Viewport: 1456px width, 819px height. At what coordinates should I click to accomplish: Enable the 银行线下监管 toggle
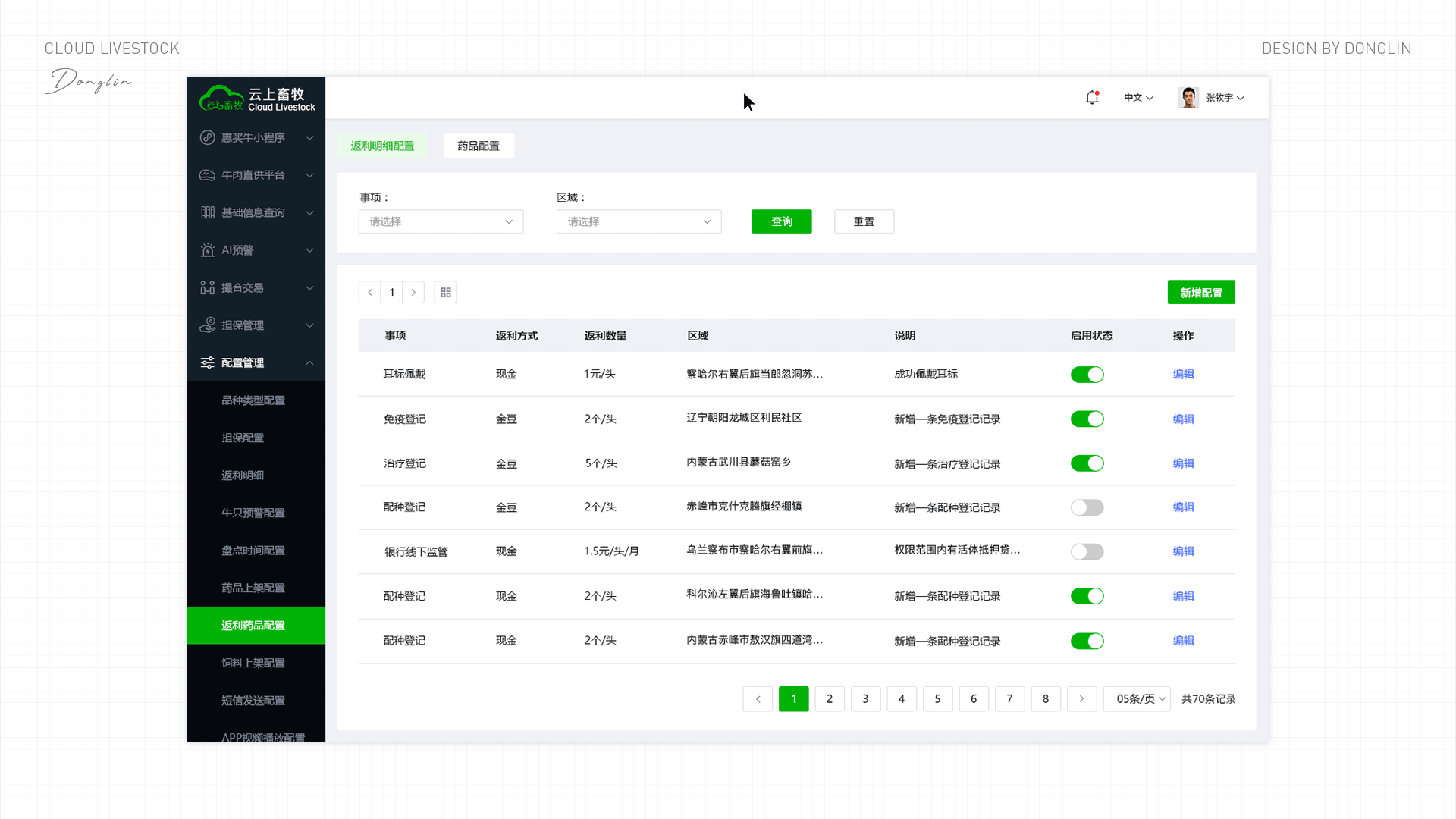point(1087,551)
